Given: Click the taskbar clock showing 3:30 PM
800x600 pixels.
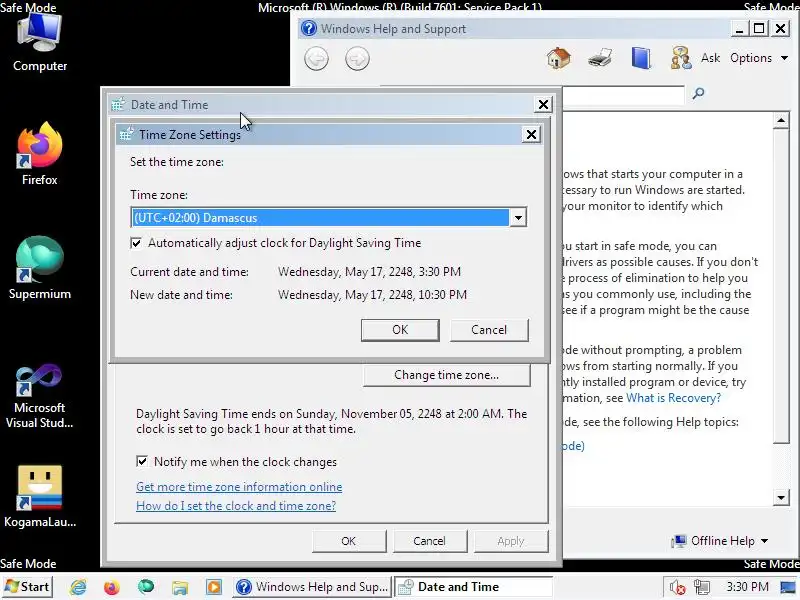Looking at the screenshot, I should pyautogui.click(x=747, y=587).
